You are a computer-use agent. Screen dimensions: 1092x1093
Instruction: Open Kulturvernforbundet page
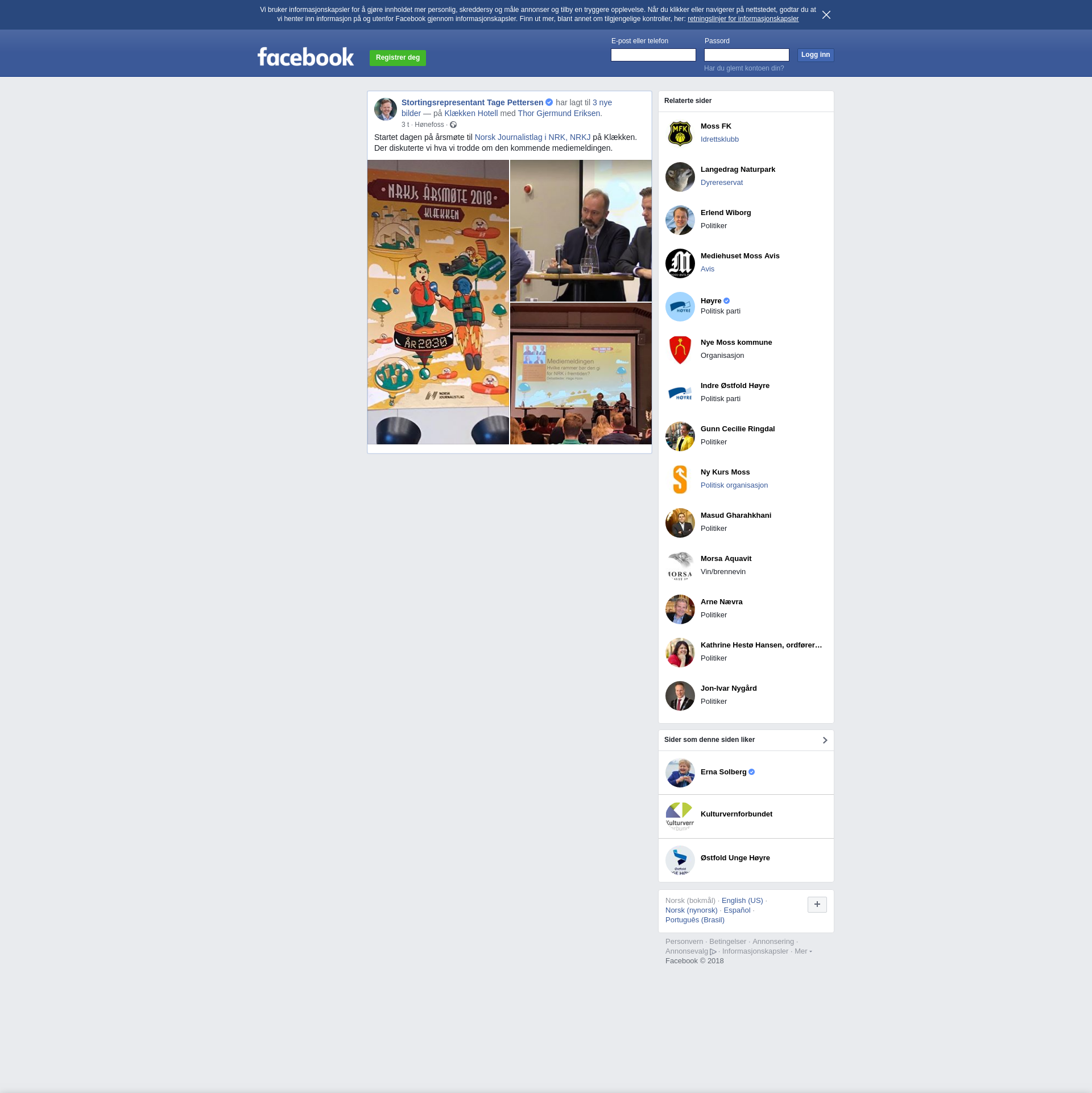[x=736, y=814]
